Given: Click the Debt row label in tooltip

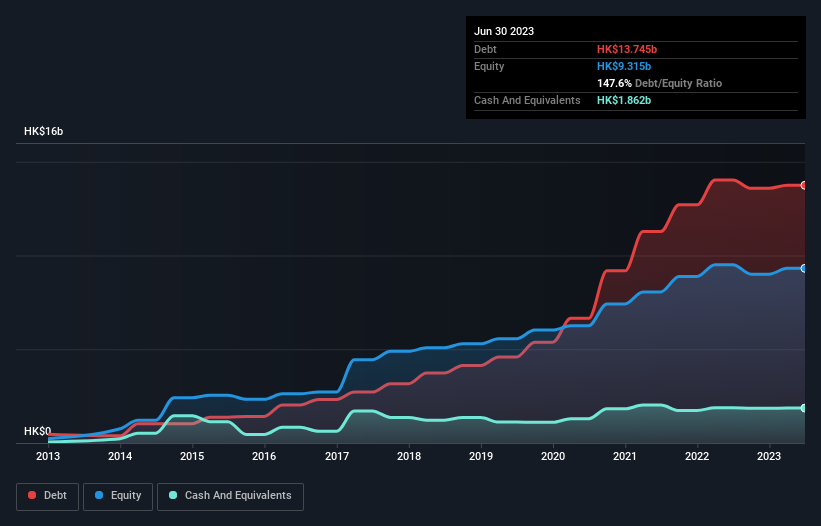Looking at the screenshot, I should click(485, 49).
